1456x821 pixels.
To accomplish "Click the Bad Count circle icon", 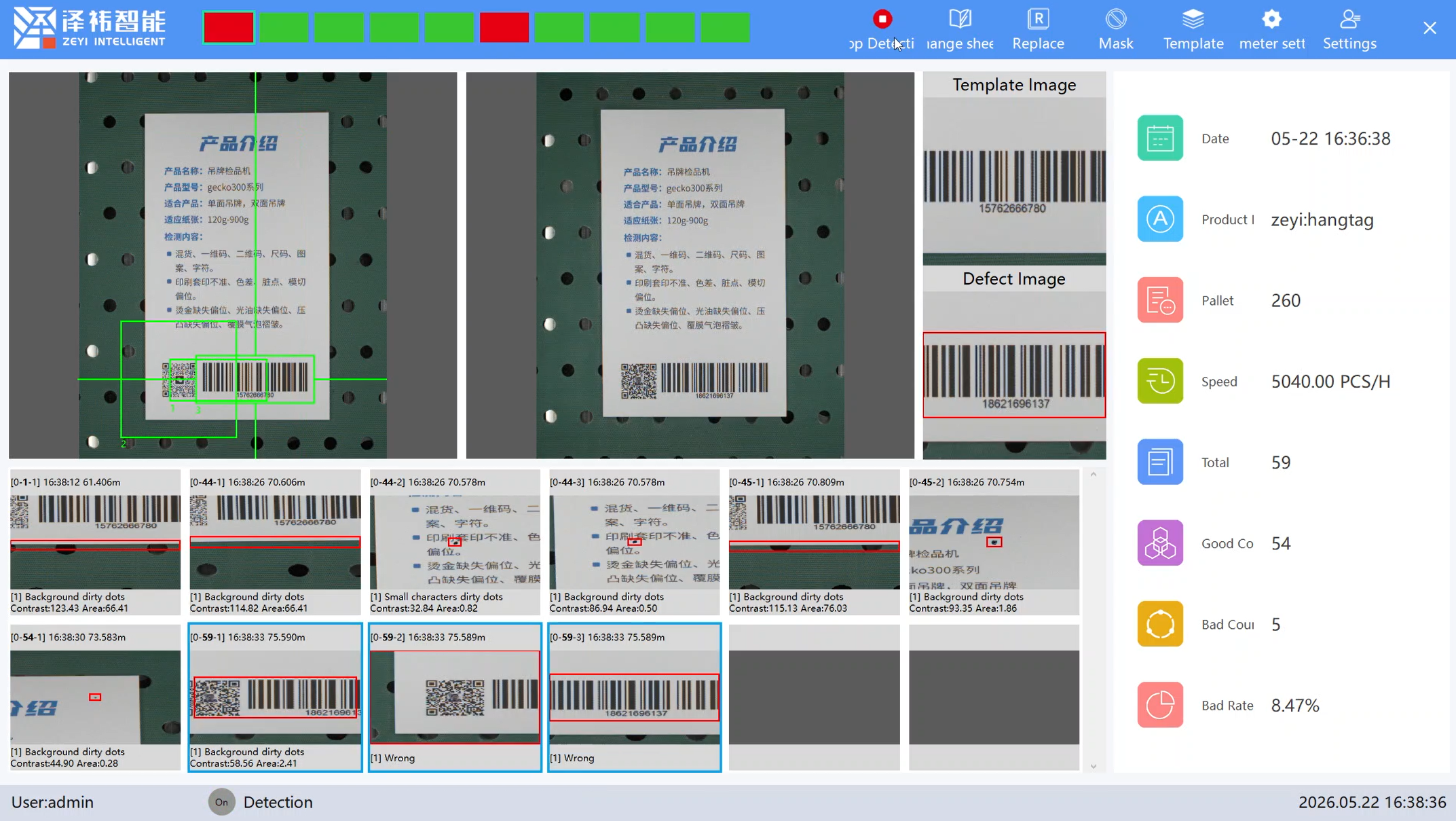I will pyautogui.click(x=1160, y=623).
